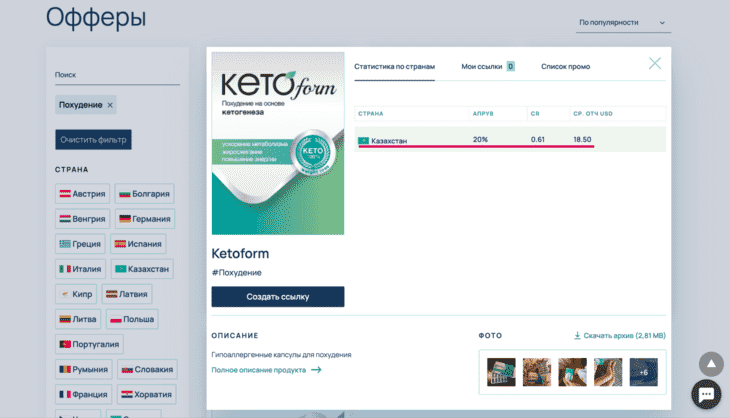Screen dimensions: 730x418
Task: Select the Словакия country chip
Action: pyautogui.click(x=147, y=370)
